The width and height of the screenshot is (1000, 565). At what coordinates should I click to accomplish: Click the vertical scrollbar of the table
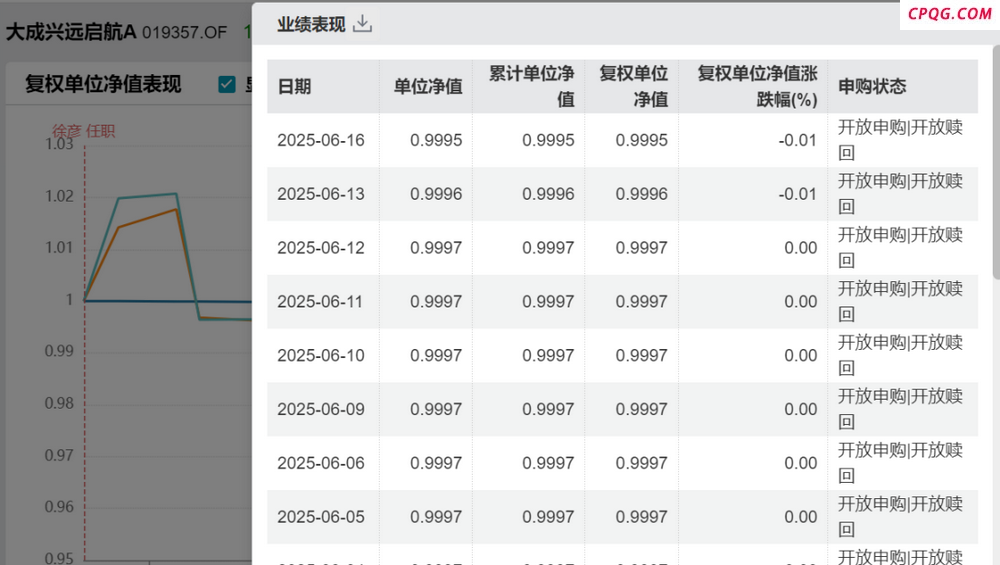tap(996, 159)
